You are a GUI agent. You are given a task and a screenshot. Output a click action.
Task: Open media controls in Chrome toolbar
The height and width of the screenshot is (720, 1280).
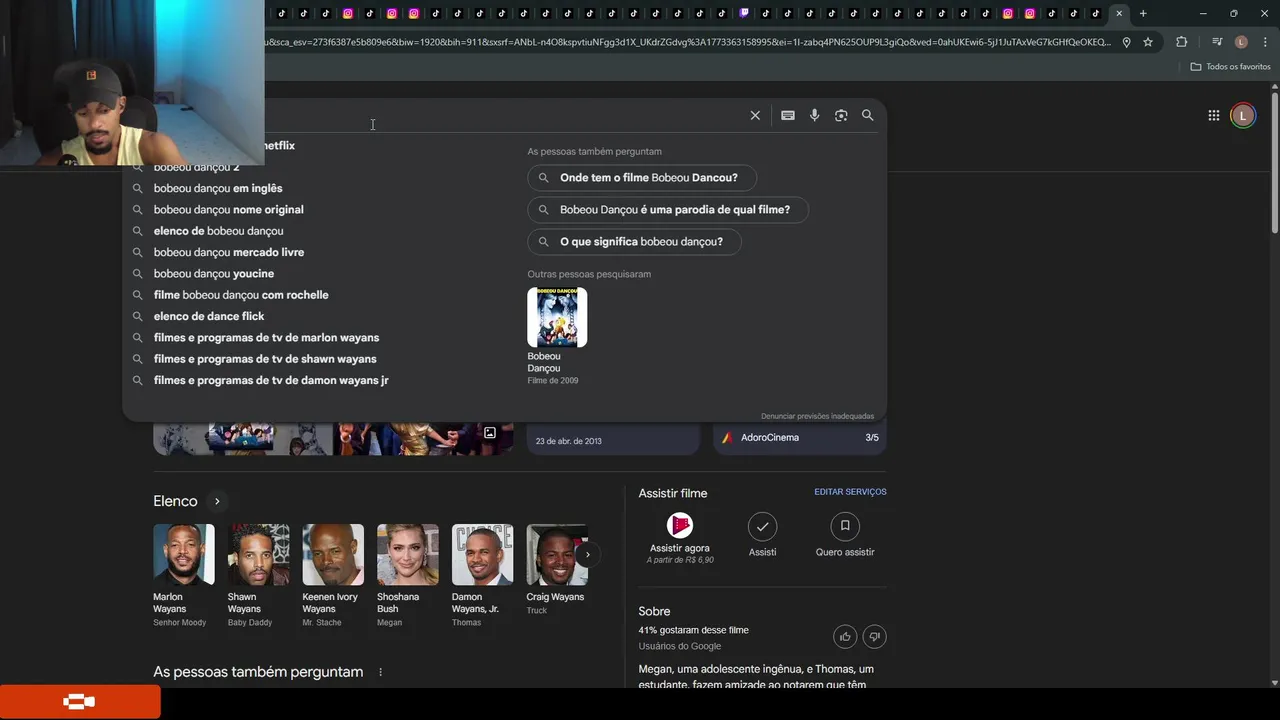1217,42
